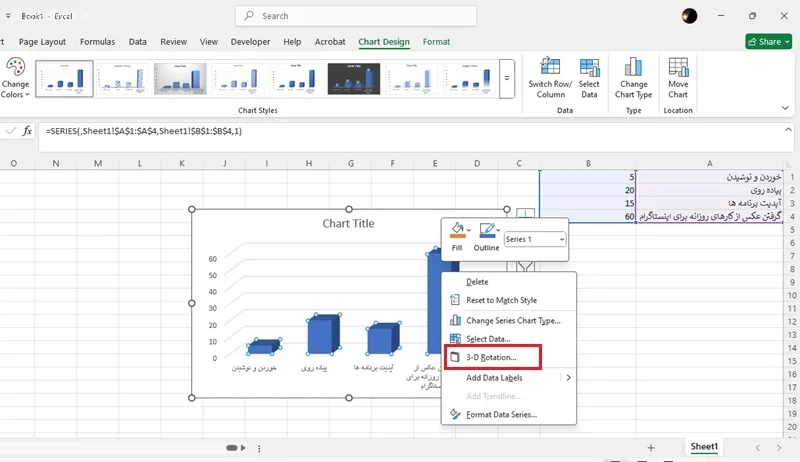
Task: Expand the Add Data Labels submenu arrow
Action: pos(569,377)
